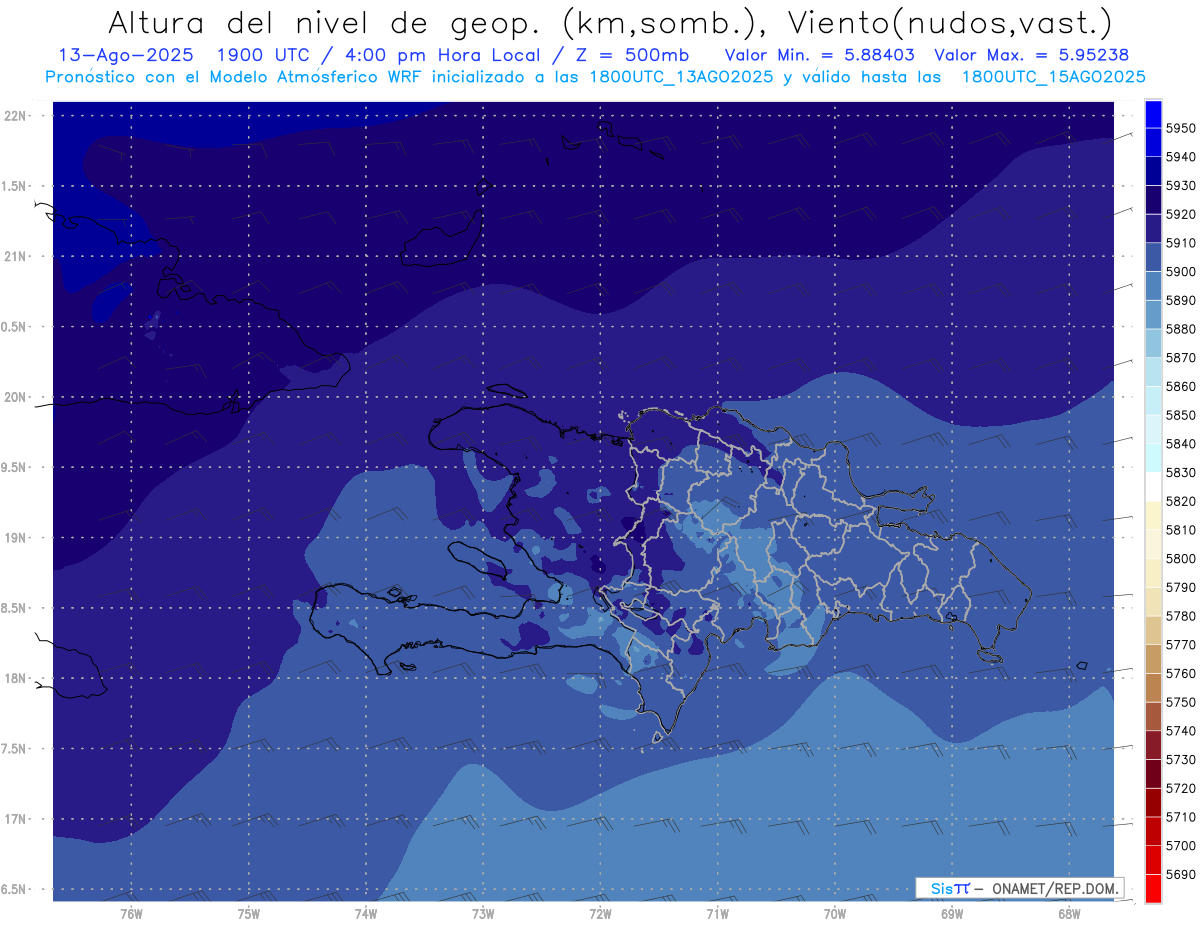Click the bottom red legend swatch below 5690
Image resolution: width=1200 pixels, height=927 pixels.
click(x=1153, y=887)
